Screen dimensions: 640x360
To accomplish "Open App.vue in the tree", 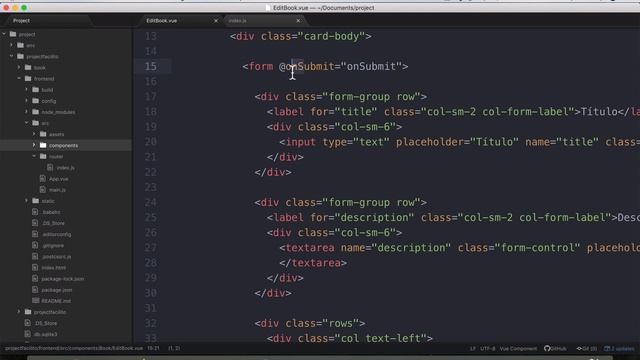I will (x=59, y=179).
